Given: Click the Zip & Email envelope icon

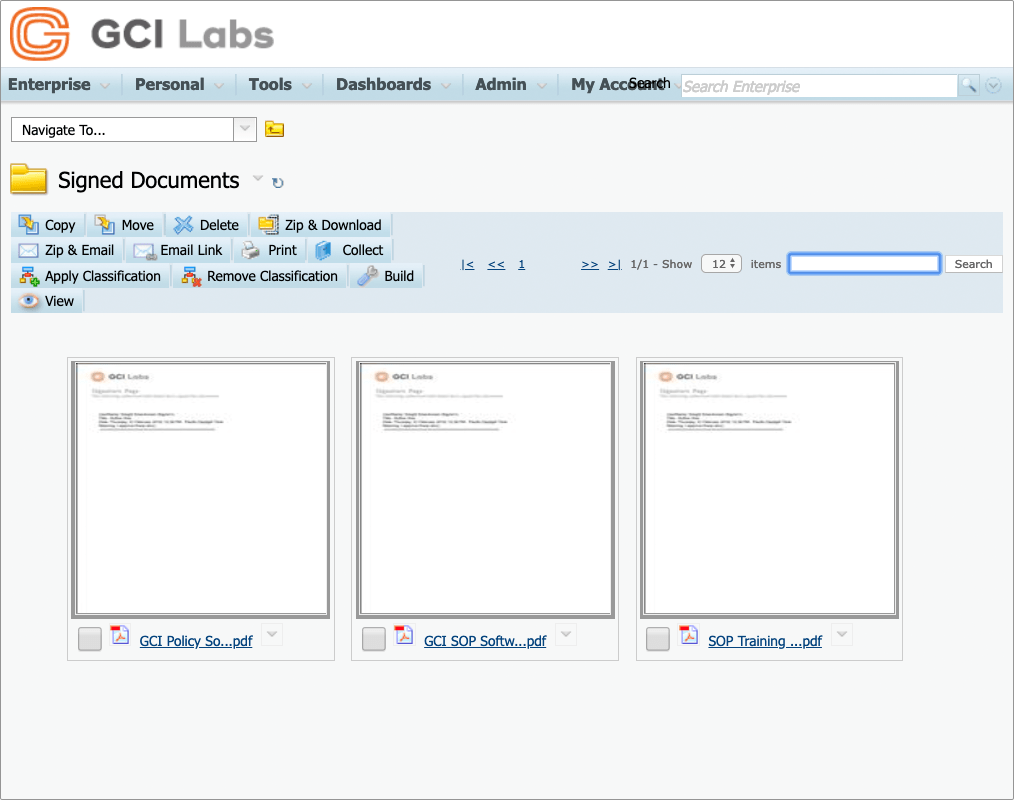Looking at the screenshot, I should pos(28,250).
